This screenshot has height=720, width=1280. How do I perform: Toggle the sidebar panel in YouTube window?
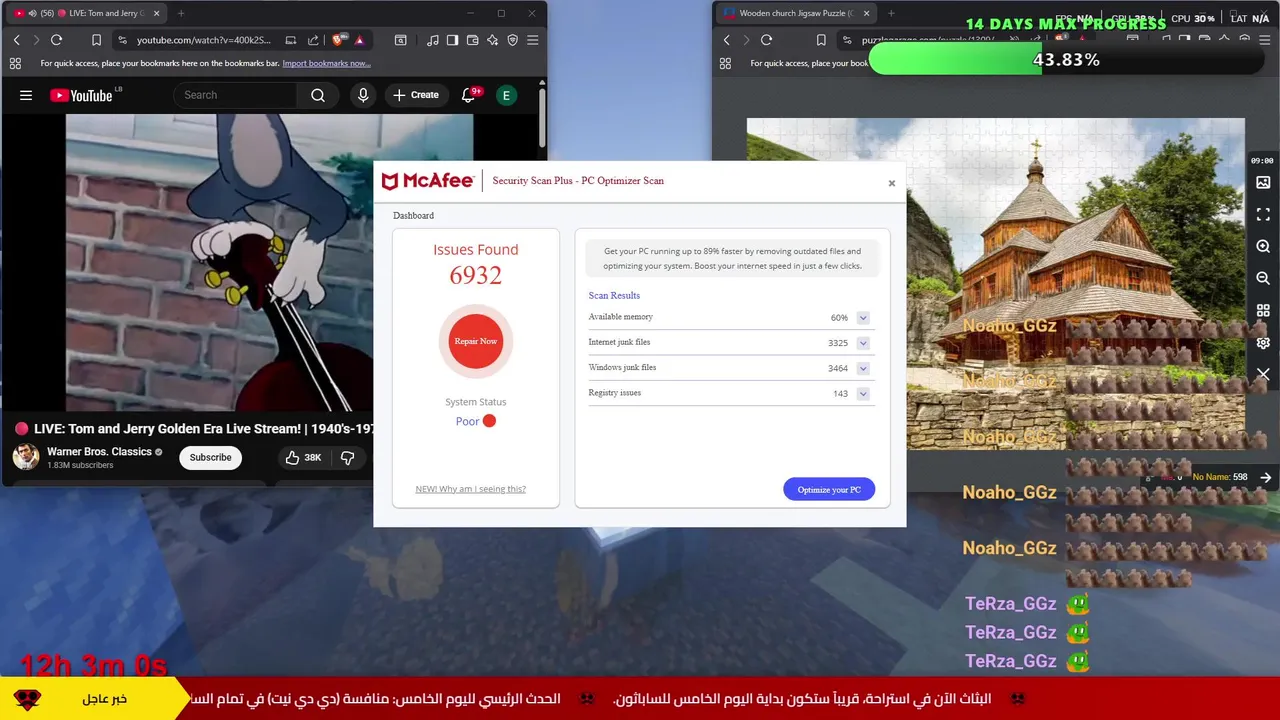point(452,40)
